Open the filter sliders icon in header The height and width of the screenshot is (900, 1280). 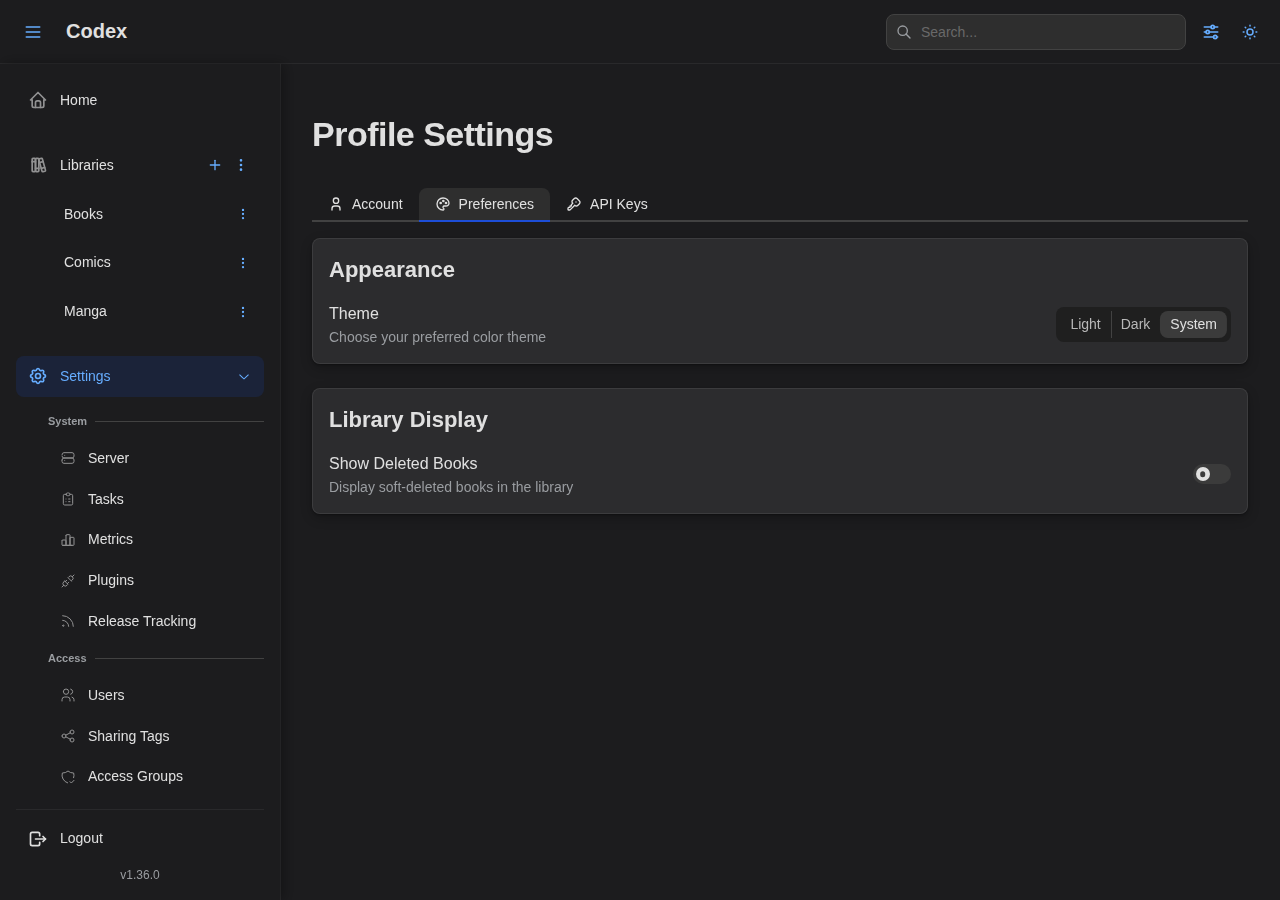(1211, 32)
